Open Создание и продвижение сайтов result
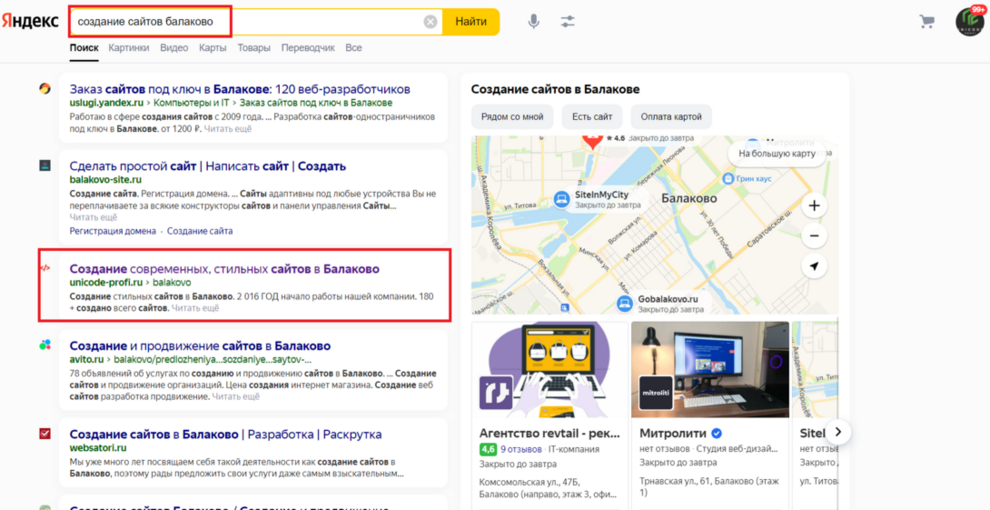 [200, 346]
